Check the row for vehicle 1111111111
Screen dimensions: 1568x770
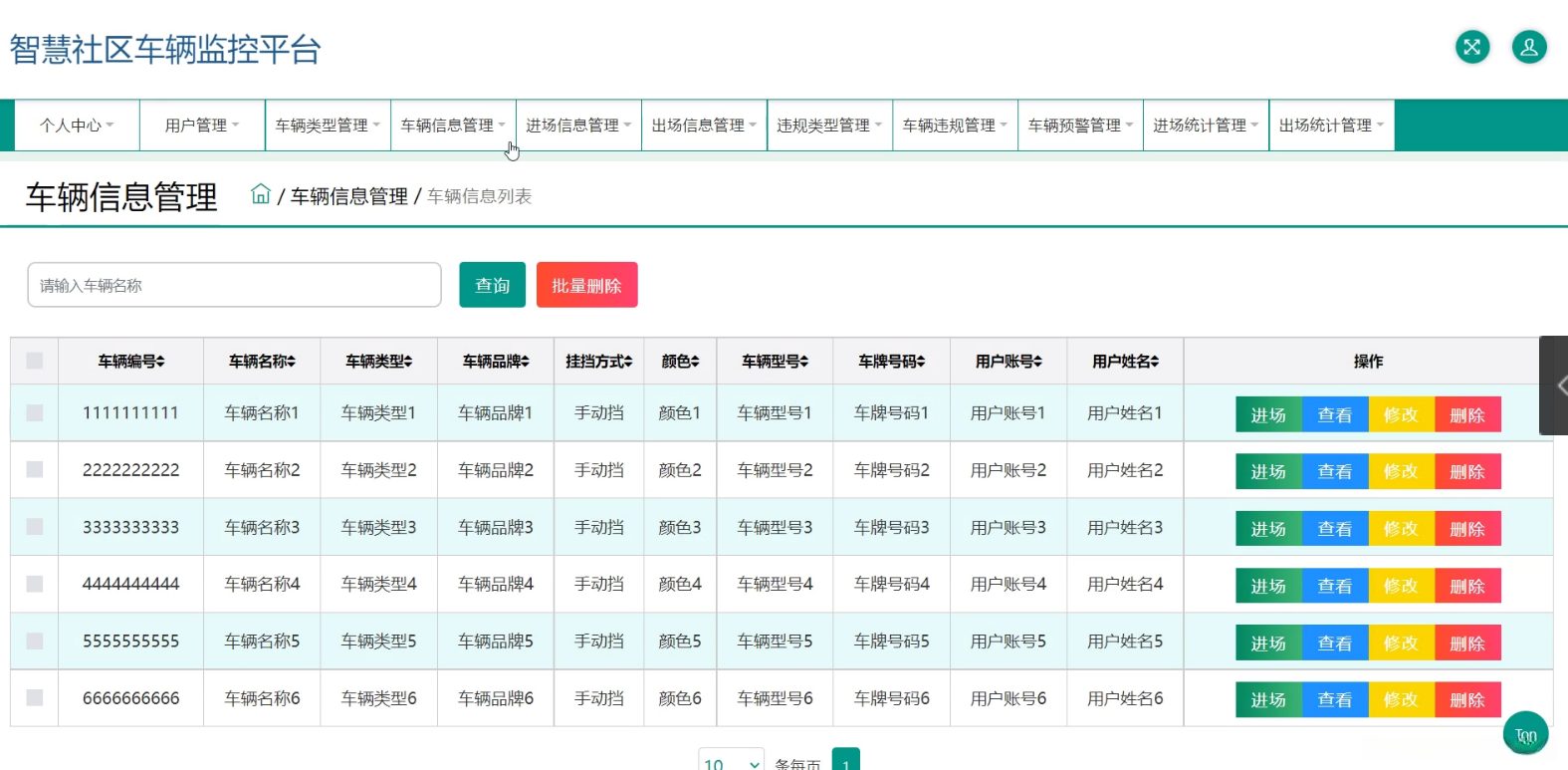[35, 412]
